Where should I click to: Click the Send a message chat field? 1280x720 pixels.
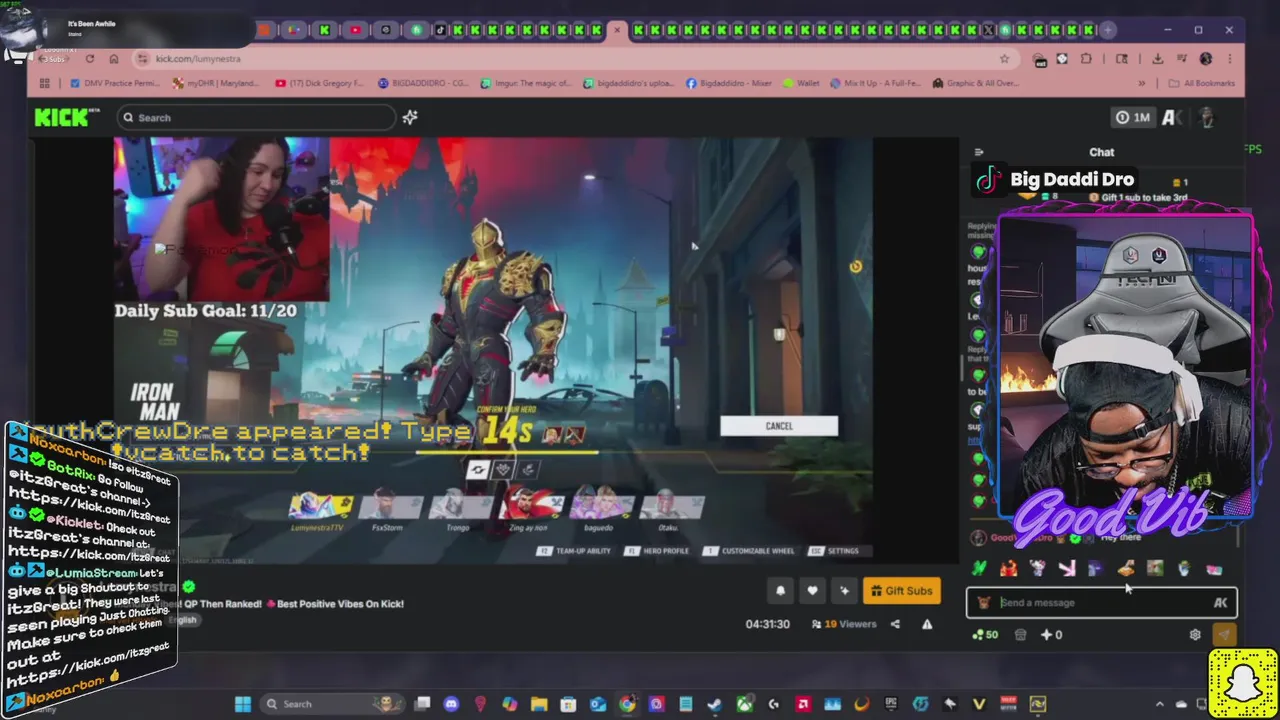point(1101,602)
